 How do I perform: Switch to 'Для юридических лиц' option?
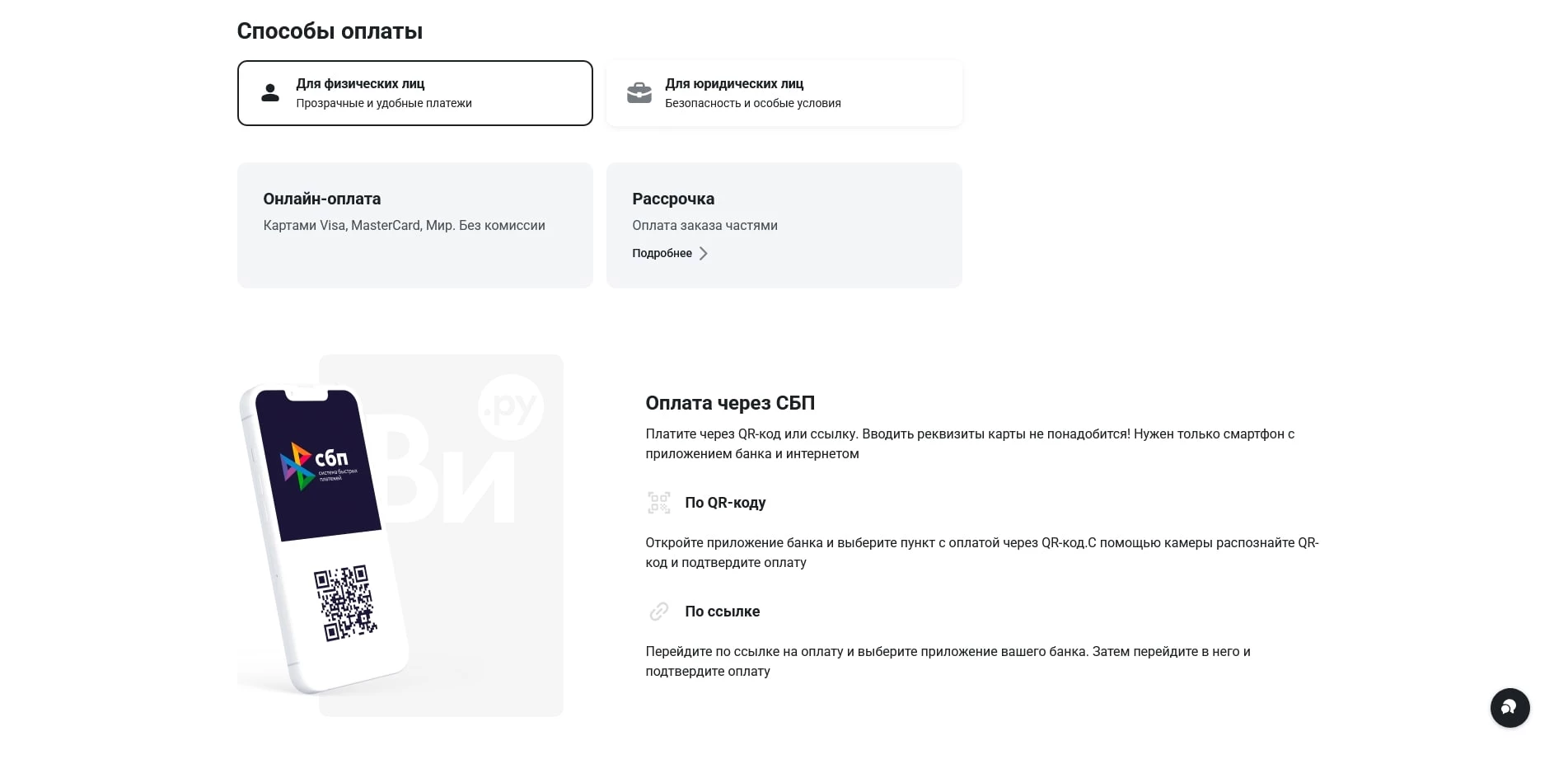784,92
